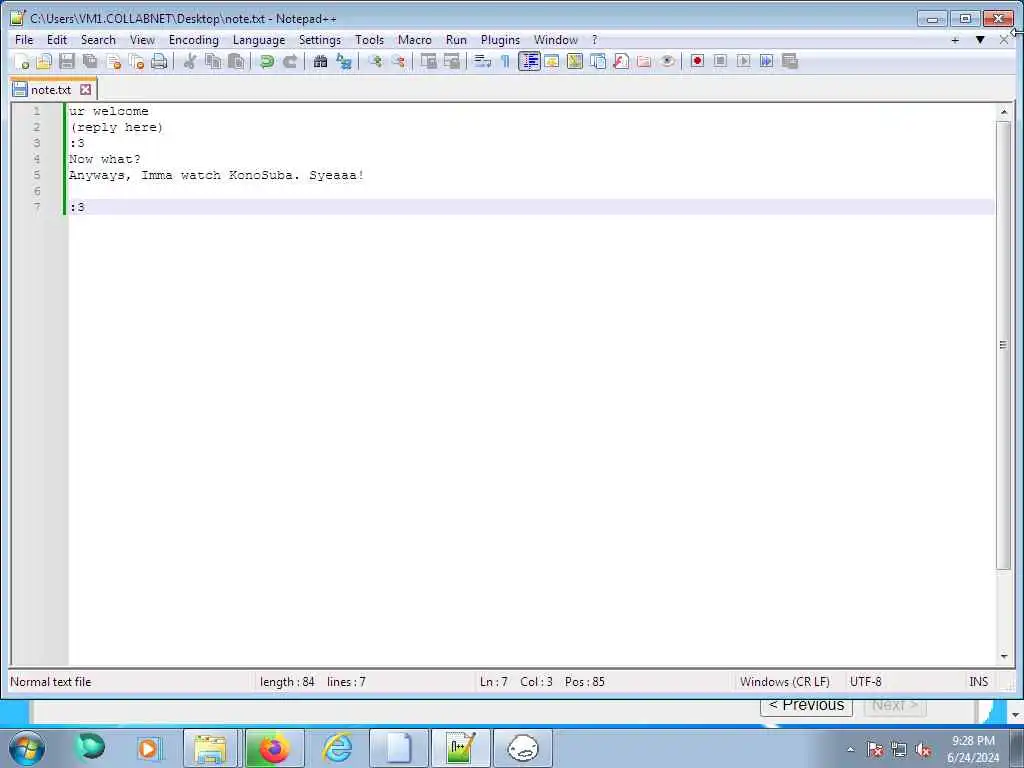Click the Save recorded macro icon
Viewport: 1024px width, 768px height.
[790, 61]
